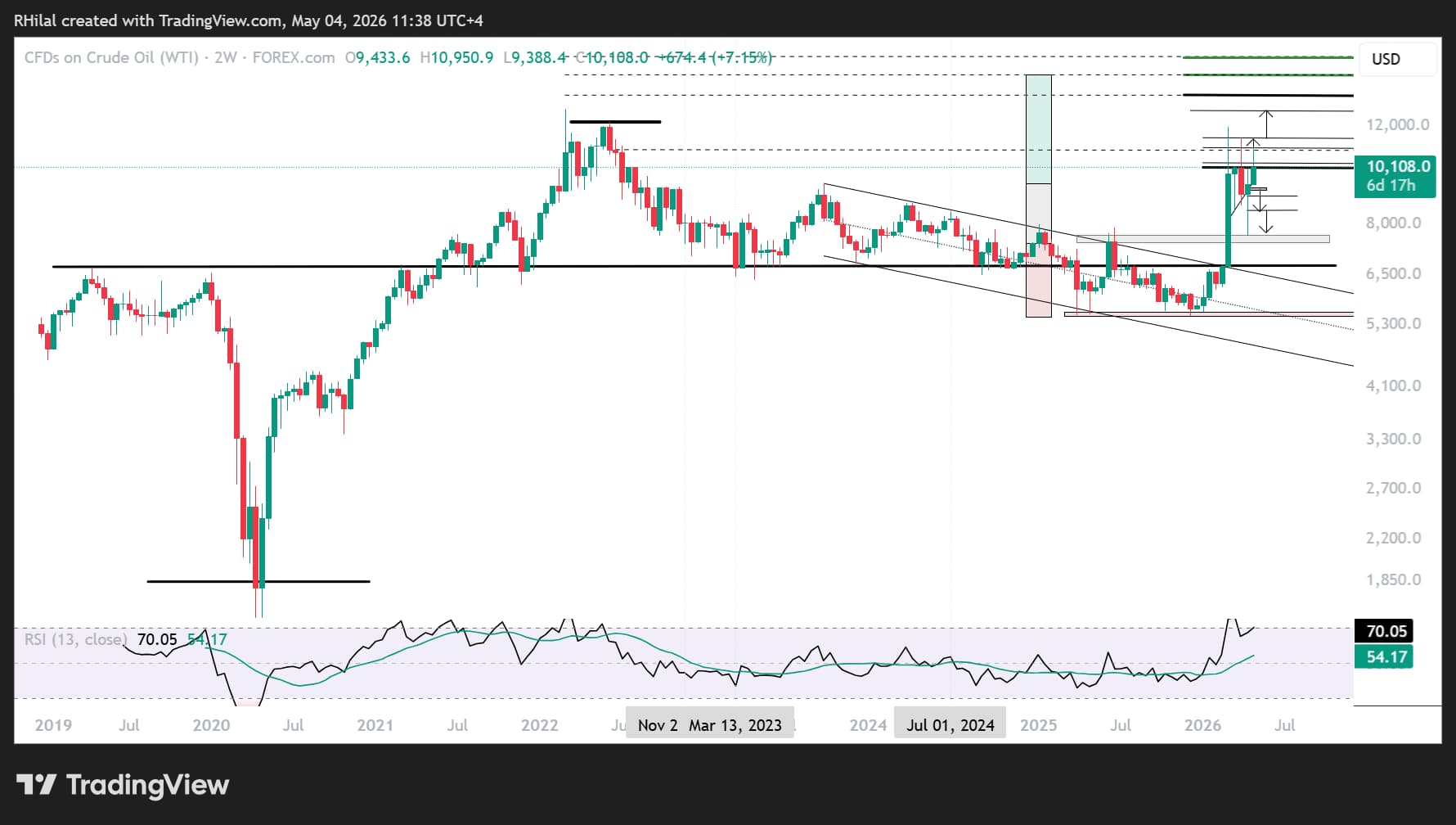
Task: Click the chart title 'CFDs on Crude Oil (WTI)'
Action: (111, 57)
